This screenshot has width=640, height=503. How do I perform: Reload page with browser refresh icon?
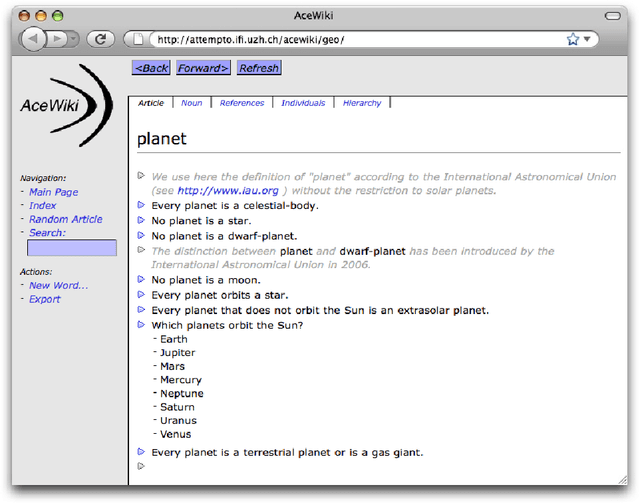coord(100,39)
